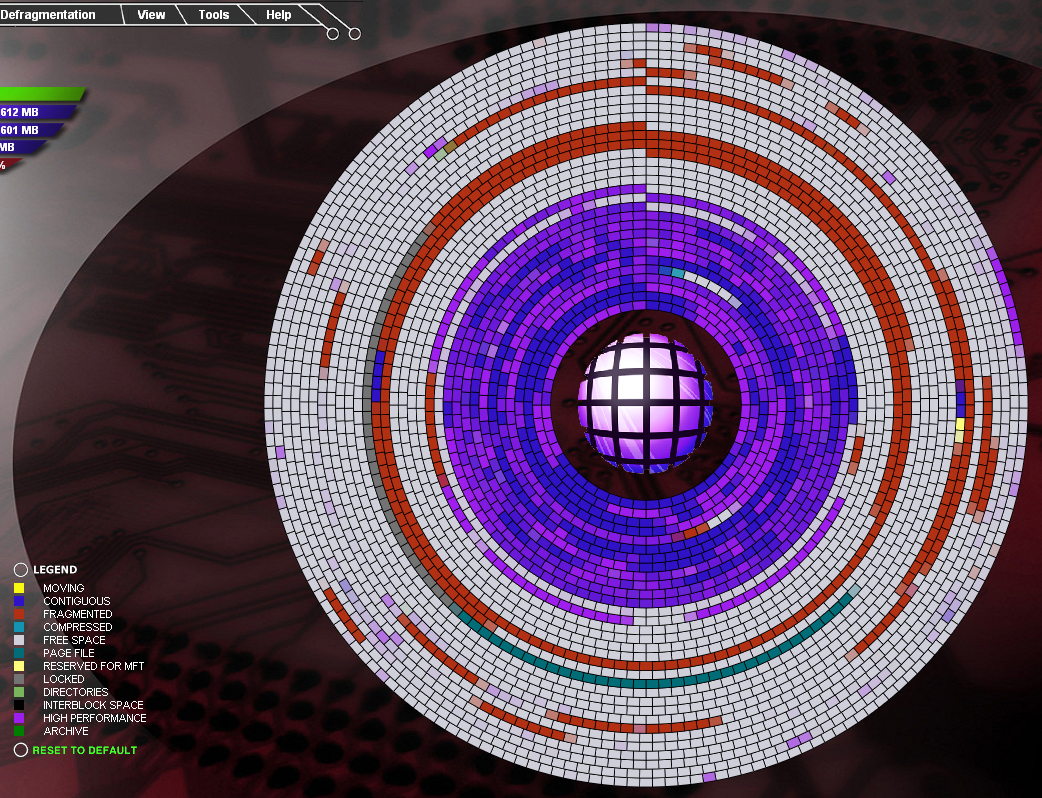Select the gray Locked color swatch
Screen dimensions: 1042x798
coord(19,679)
